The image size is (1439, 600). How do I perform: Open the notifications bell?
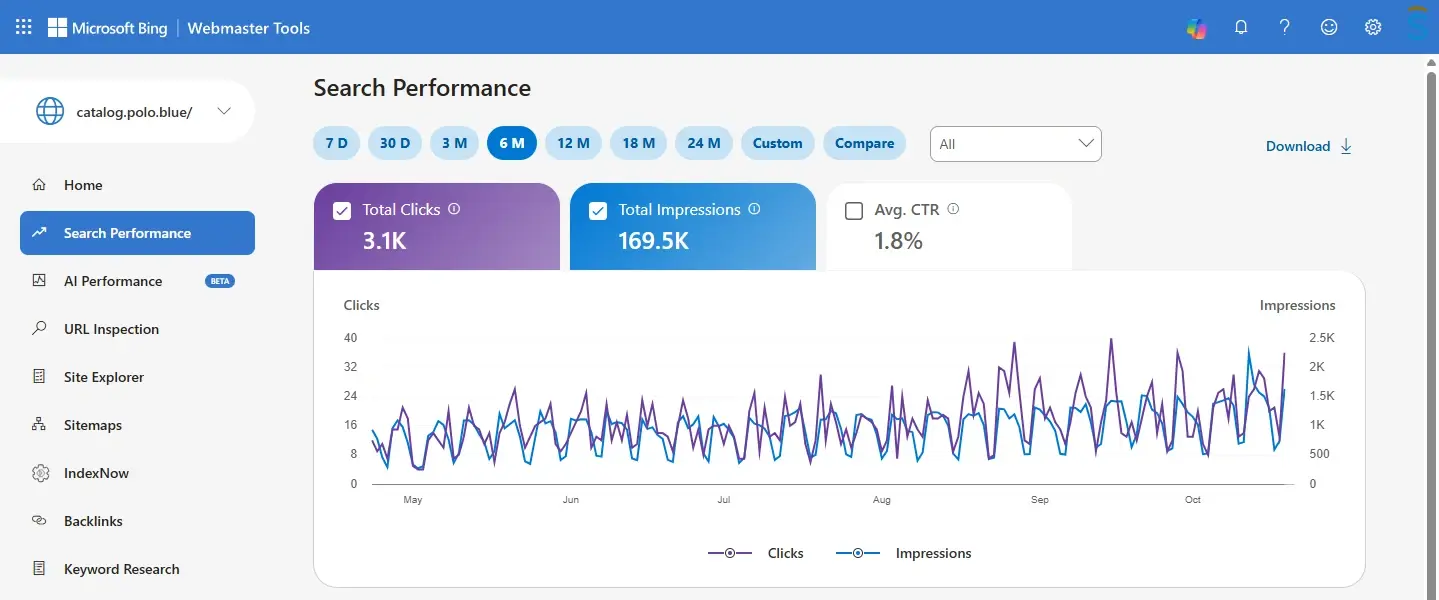tap(1241, 28)
